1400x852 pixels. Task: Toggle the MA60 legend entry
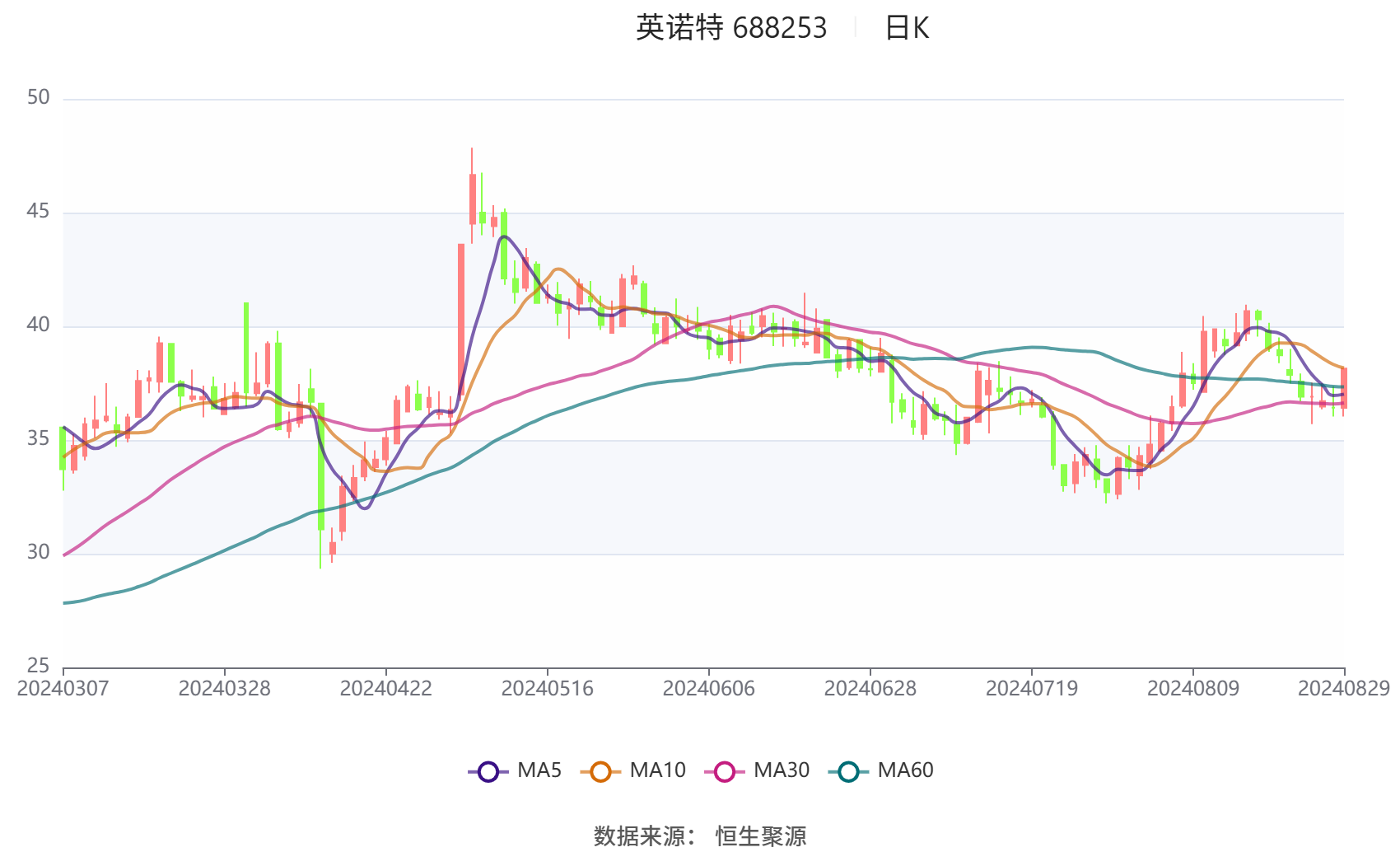click(880, 771)
